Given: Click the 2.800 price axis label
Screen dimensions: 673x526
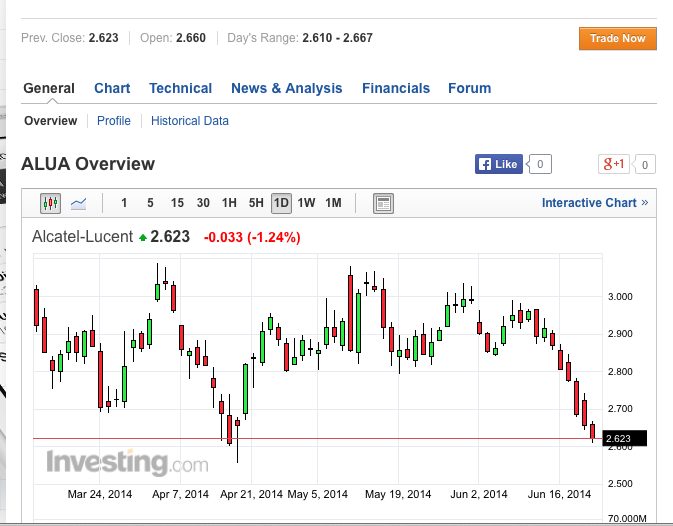Looking at the screenshot, I should click(620, 372).
